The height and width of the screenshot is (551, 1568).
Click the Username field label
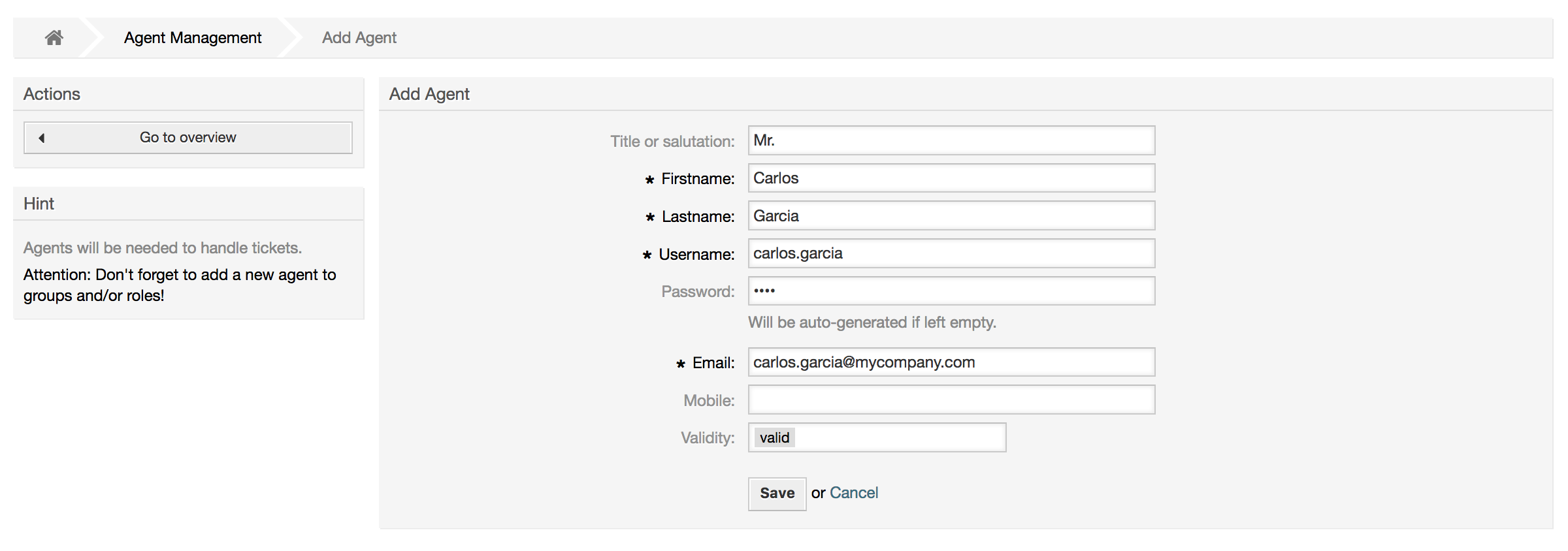(696, 255)
